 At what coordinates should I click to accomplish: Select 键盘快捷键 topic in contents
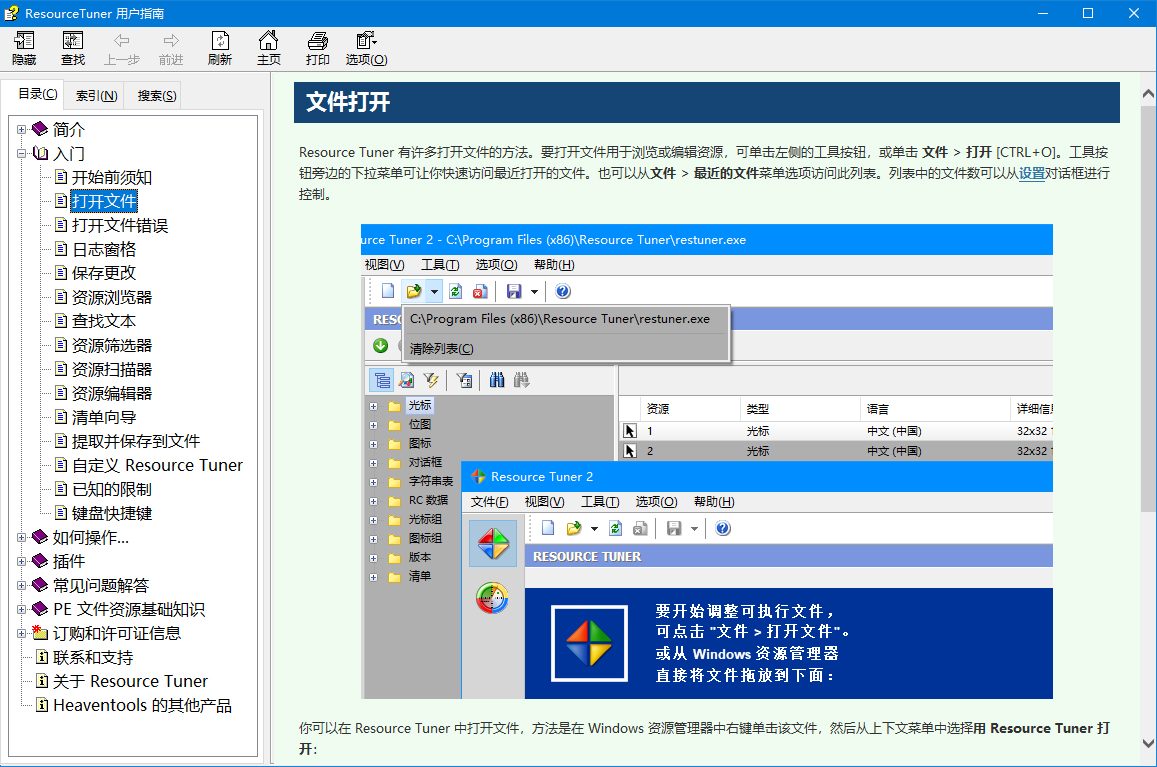coord(112,514)
